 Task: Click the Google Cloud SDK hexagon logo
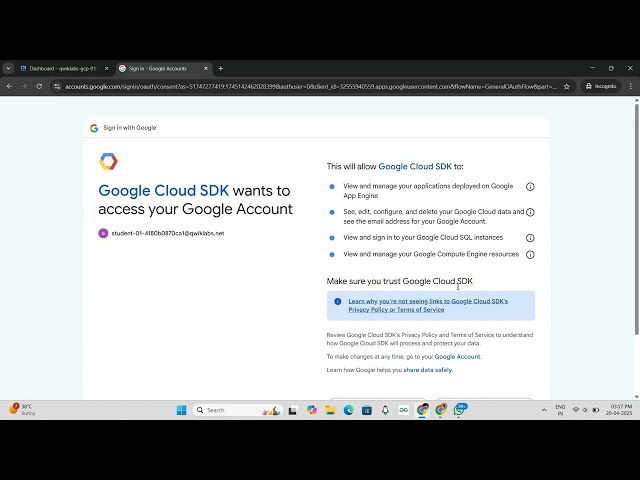point(108,161)
